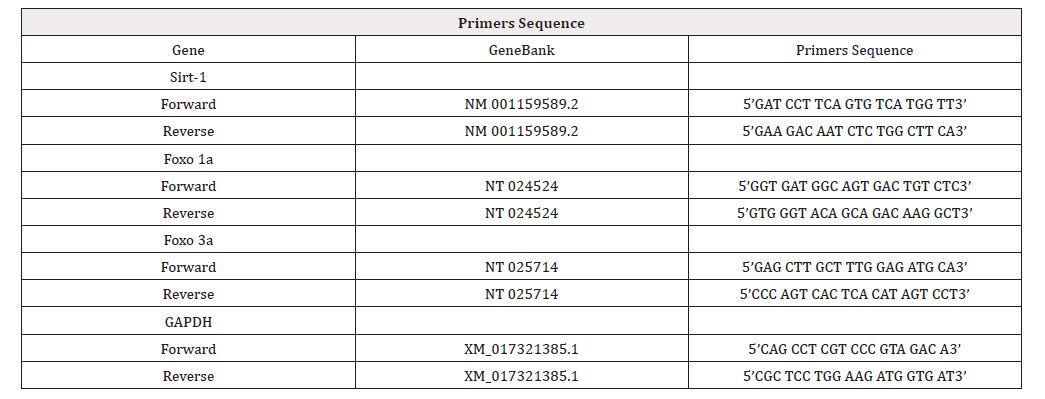The image size is (1045, 399).
Task: Select sequence 5'CAG CCT CGT CCC GTA GAC A3'
Action: click(x=854, y=349)
